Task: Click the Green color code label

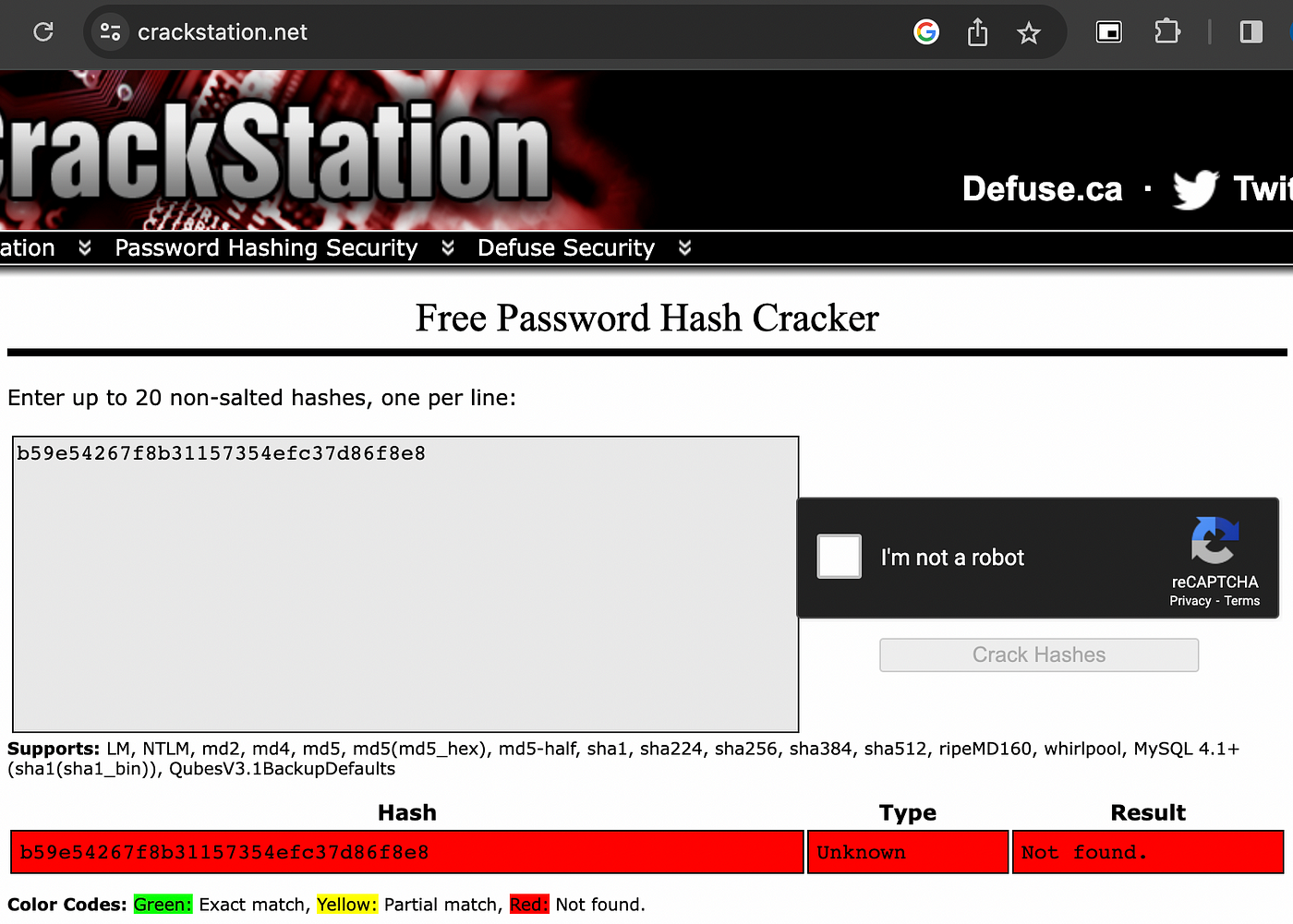Action: pos(163,905)
